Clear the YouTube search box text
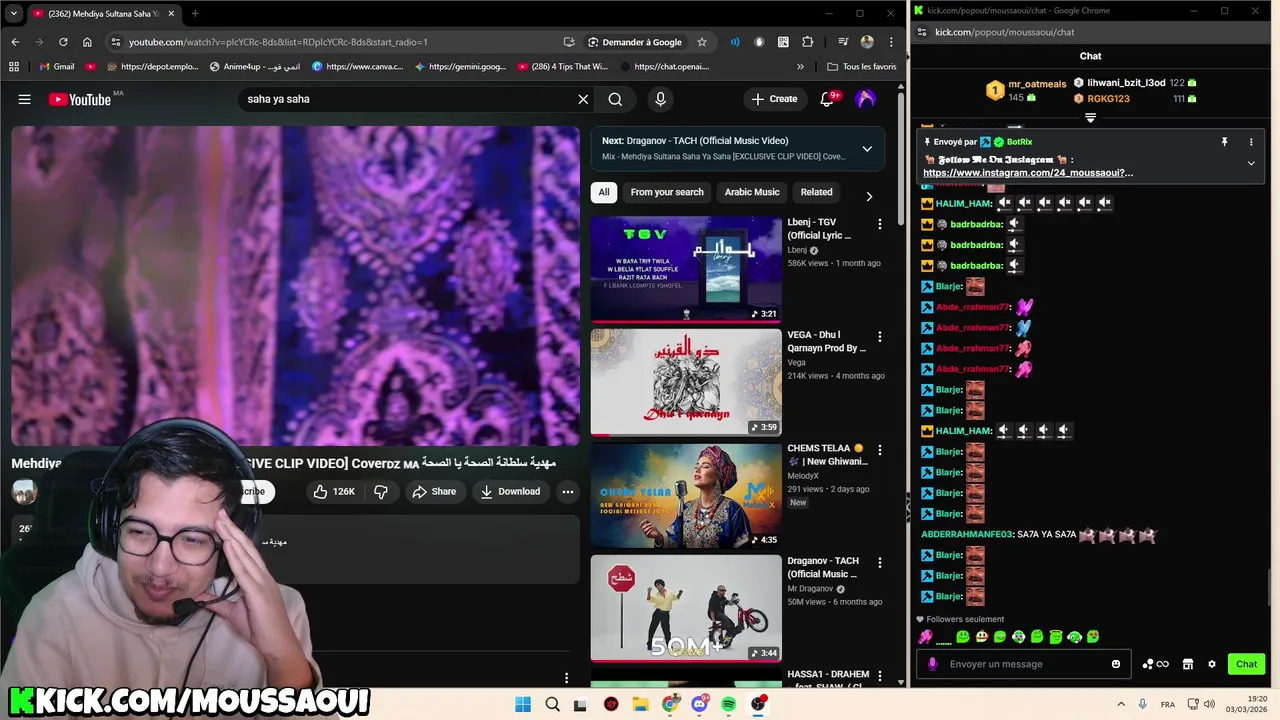The image size is (1280, 720). [x=583, y=99]
